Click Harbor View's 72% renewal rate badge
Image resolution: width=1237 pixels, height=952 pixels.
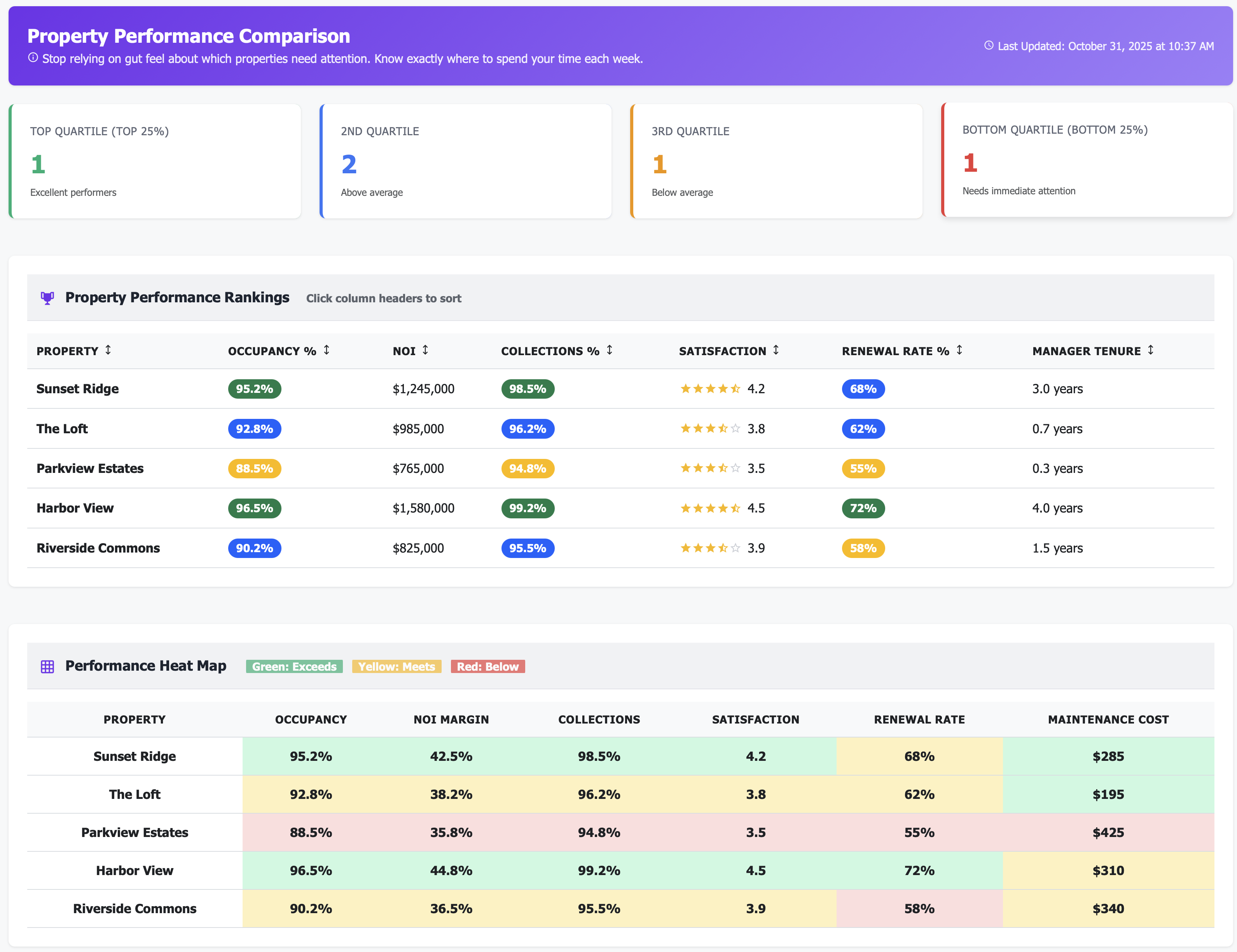click(863, 508)
